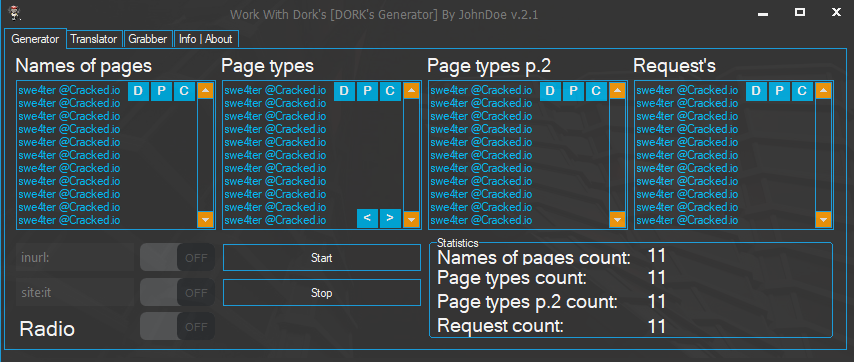Toggle the Radio switch
Screen dimensions: 854x362
click(x=177, y=327)
